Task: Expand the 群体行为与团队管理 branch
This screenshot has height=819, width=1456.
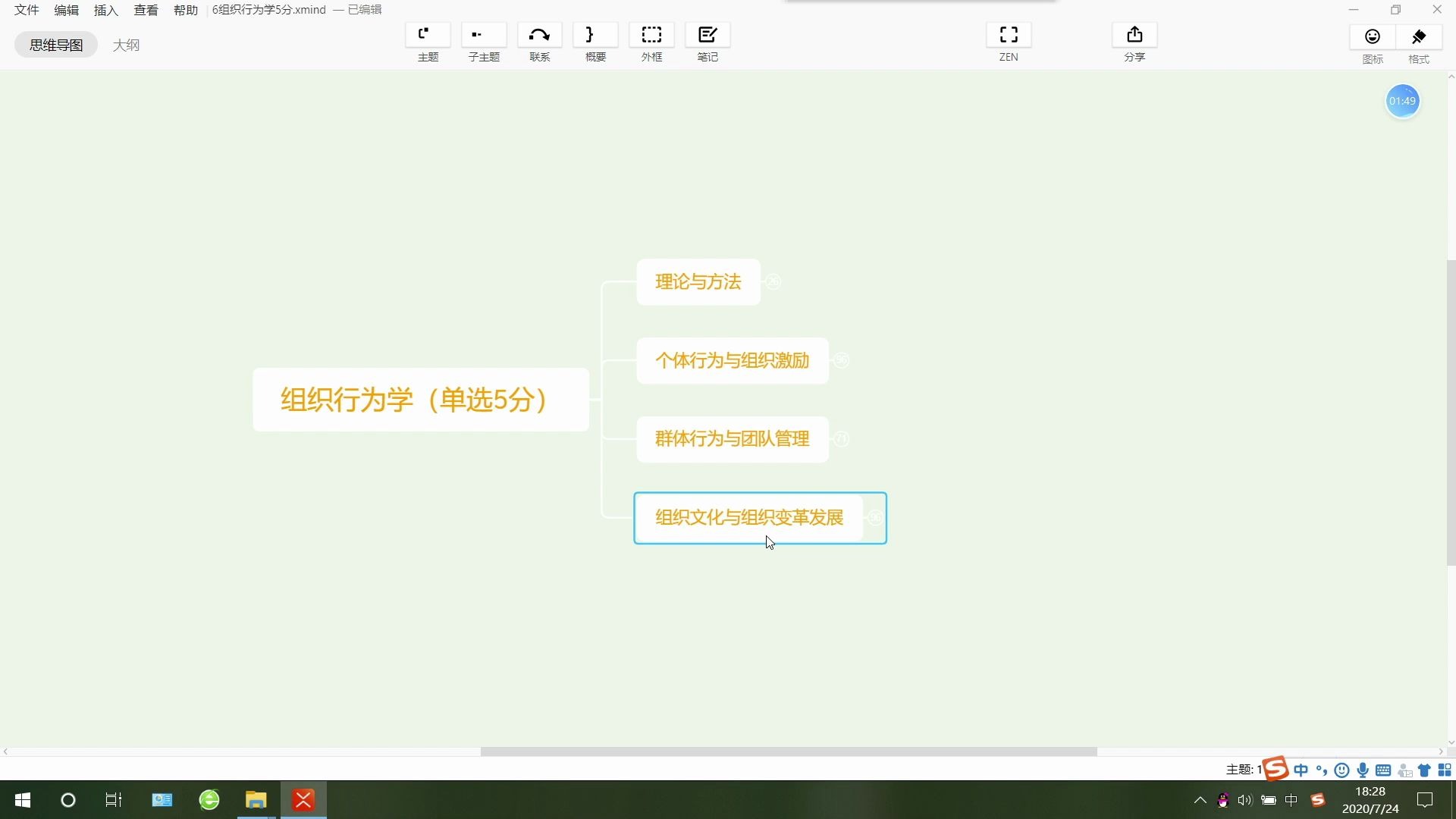Action: pos(841,439)
